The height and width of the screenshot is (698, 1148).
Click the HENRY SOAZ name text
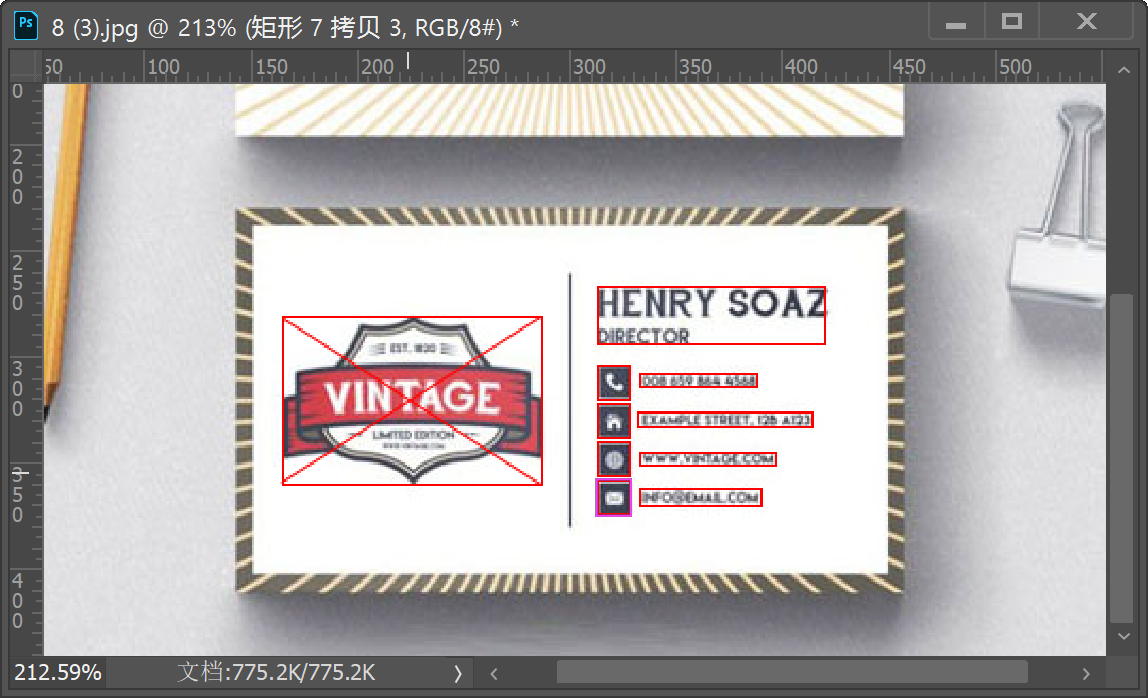coord(712,304)
